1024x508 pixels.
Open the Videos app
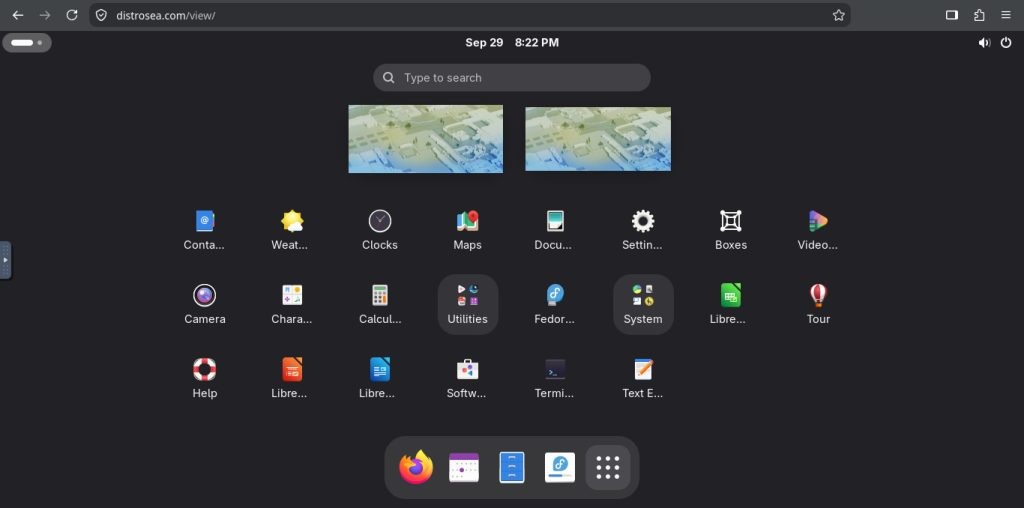point(818,230)
